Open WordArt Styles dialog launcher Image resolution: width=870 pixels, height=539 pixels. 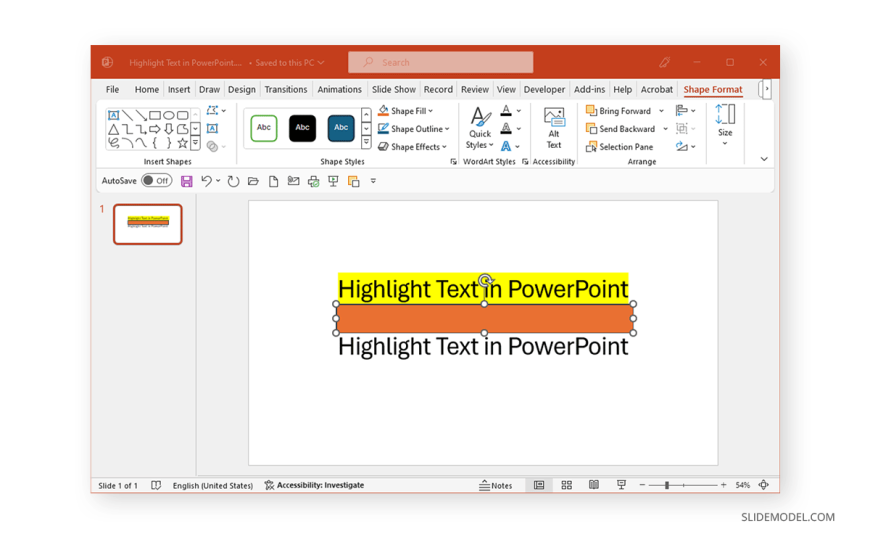coord(525,162)
